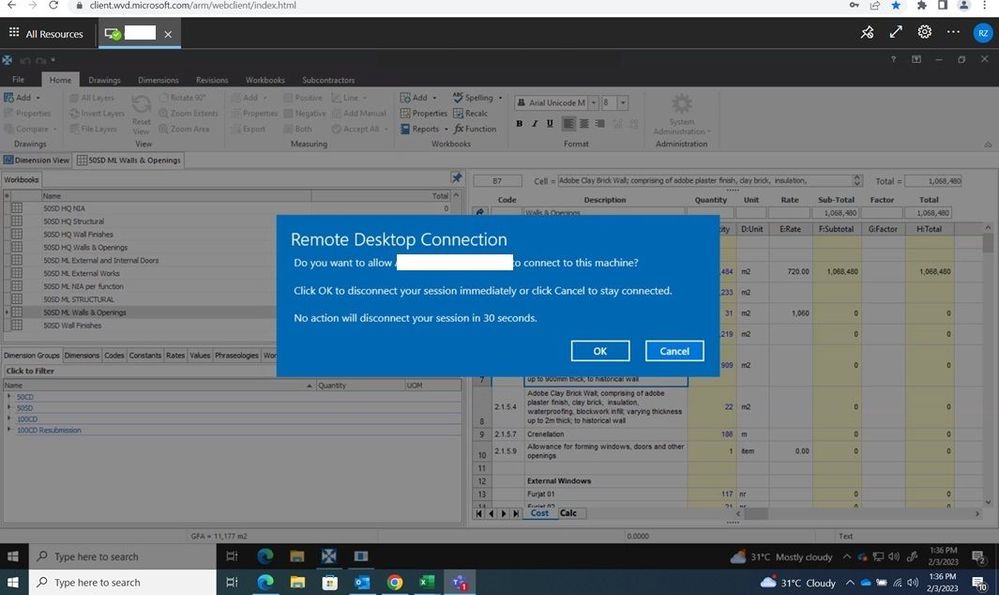Open Excel from the taskbar
The image size is (999, 595).
pyautogui.click(x=426, y=582)
